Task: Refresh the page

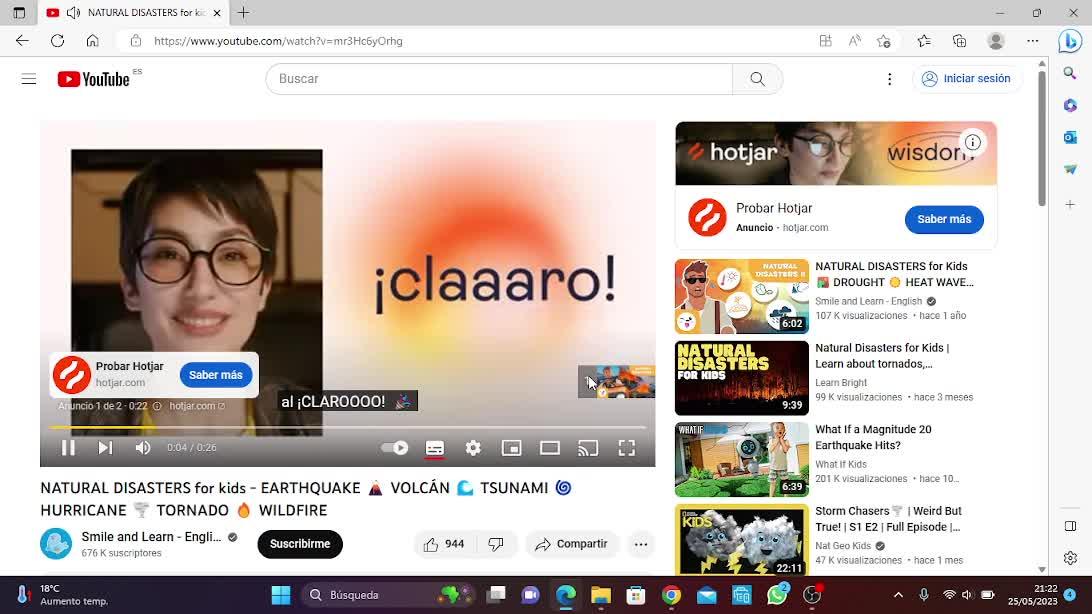Action: click(57, 41)
